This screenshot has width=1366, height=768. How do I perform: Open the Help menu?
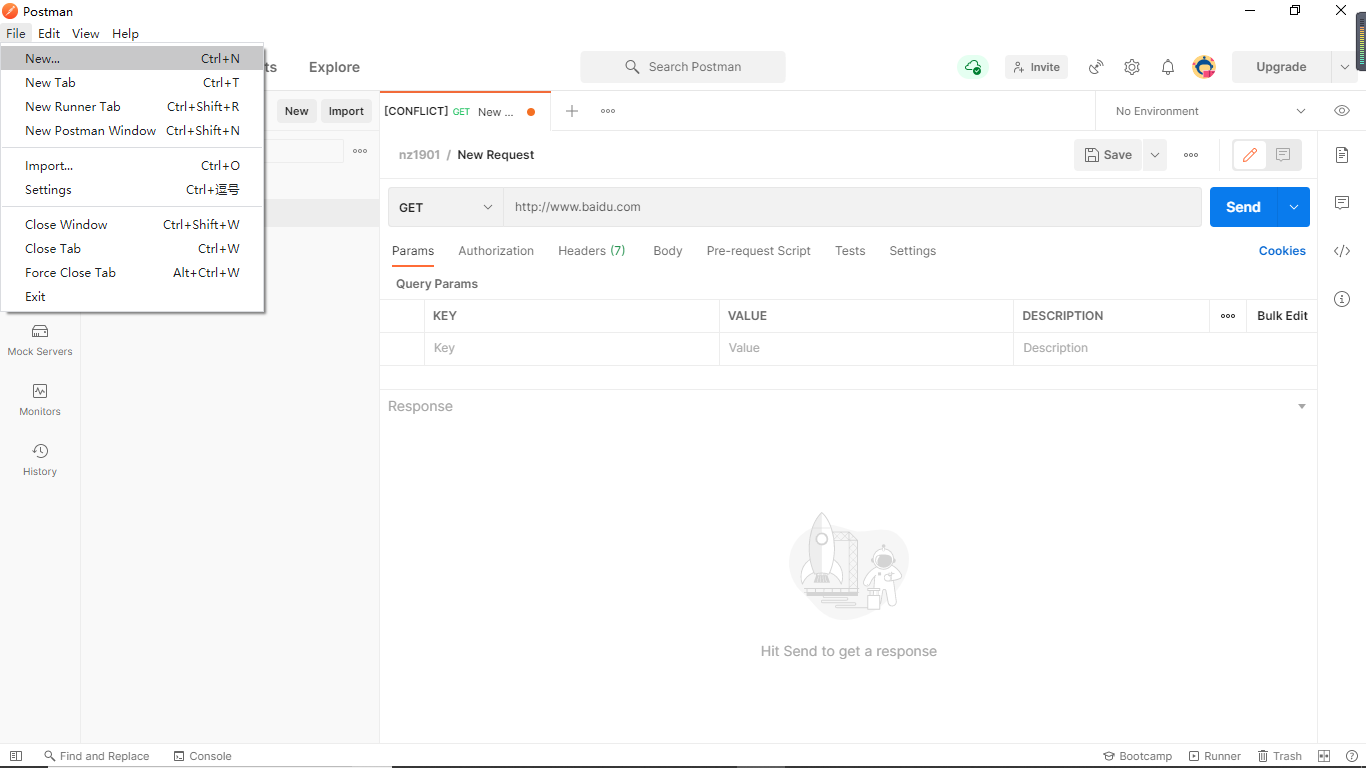125,34
